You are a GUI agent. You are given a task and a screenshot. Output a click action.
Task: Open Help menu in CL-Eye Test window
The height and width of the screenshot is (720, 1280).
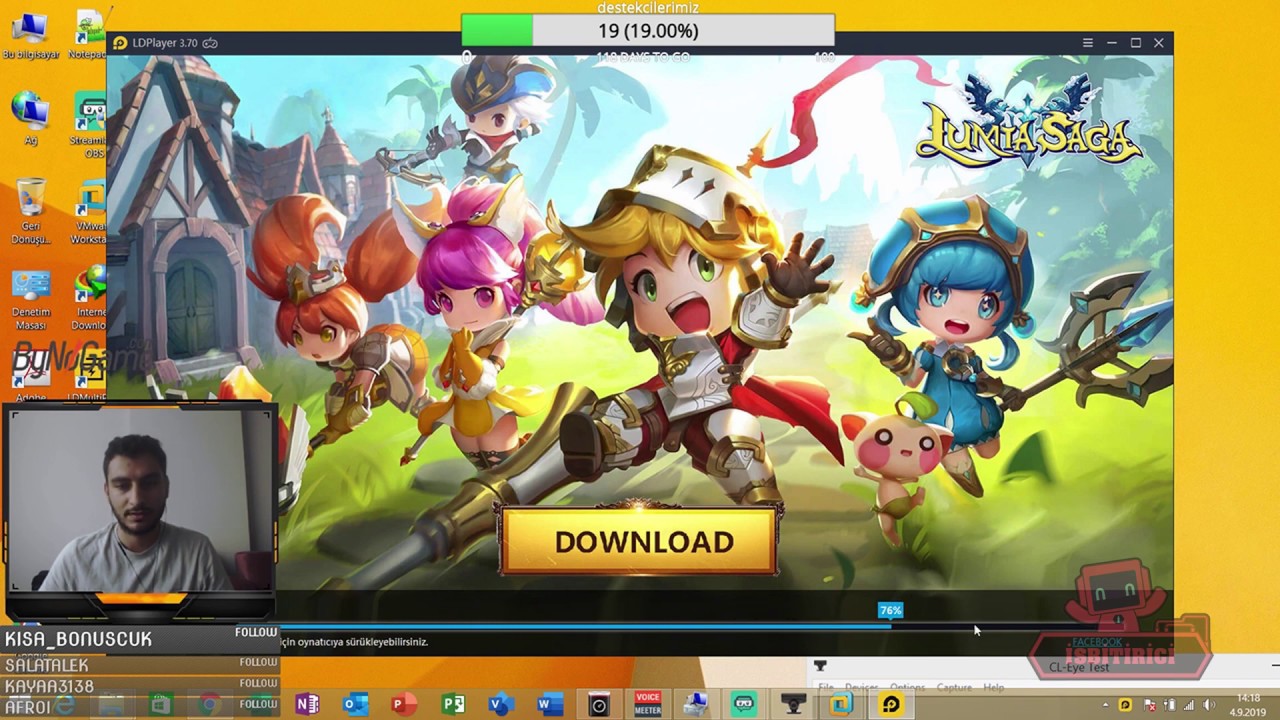[x=993, y=688]
